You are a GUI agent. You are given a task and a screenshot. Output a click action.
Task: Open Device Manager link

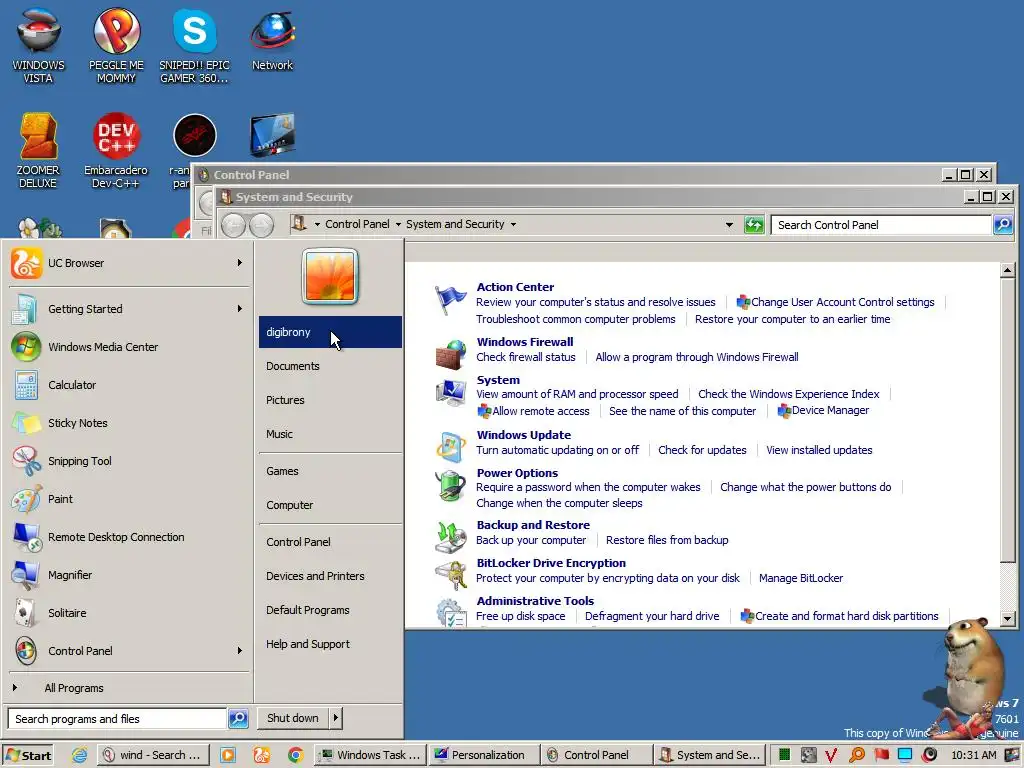pyautogui.click(x=830, y=410)
